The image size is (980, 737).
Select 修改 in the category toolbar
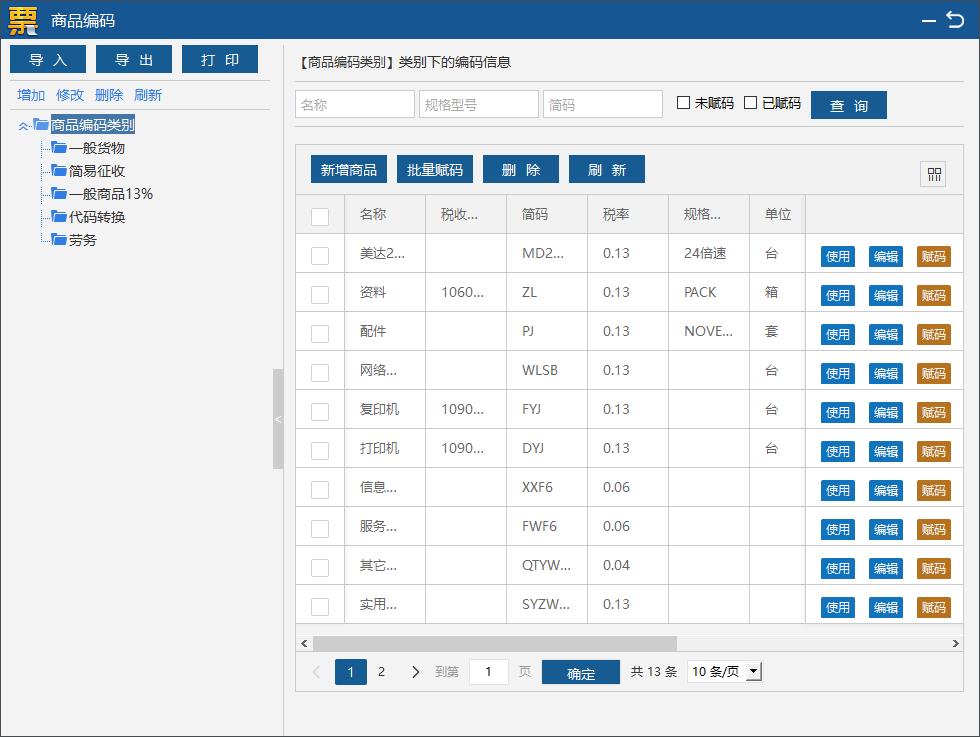(x=69, y=94)
